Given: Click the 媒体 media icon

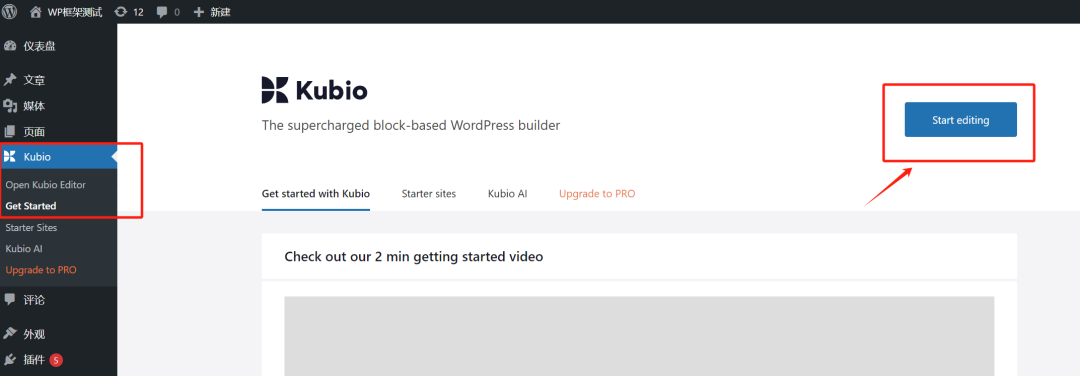Looking at the screenshot, I should 10,106.
